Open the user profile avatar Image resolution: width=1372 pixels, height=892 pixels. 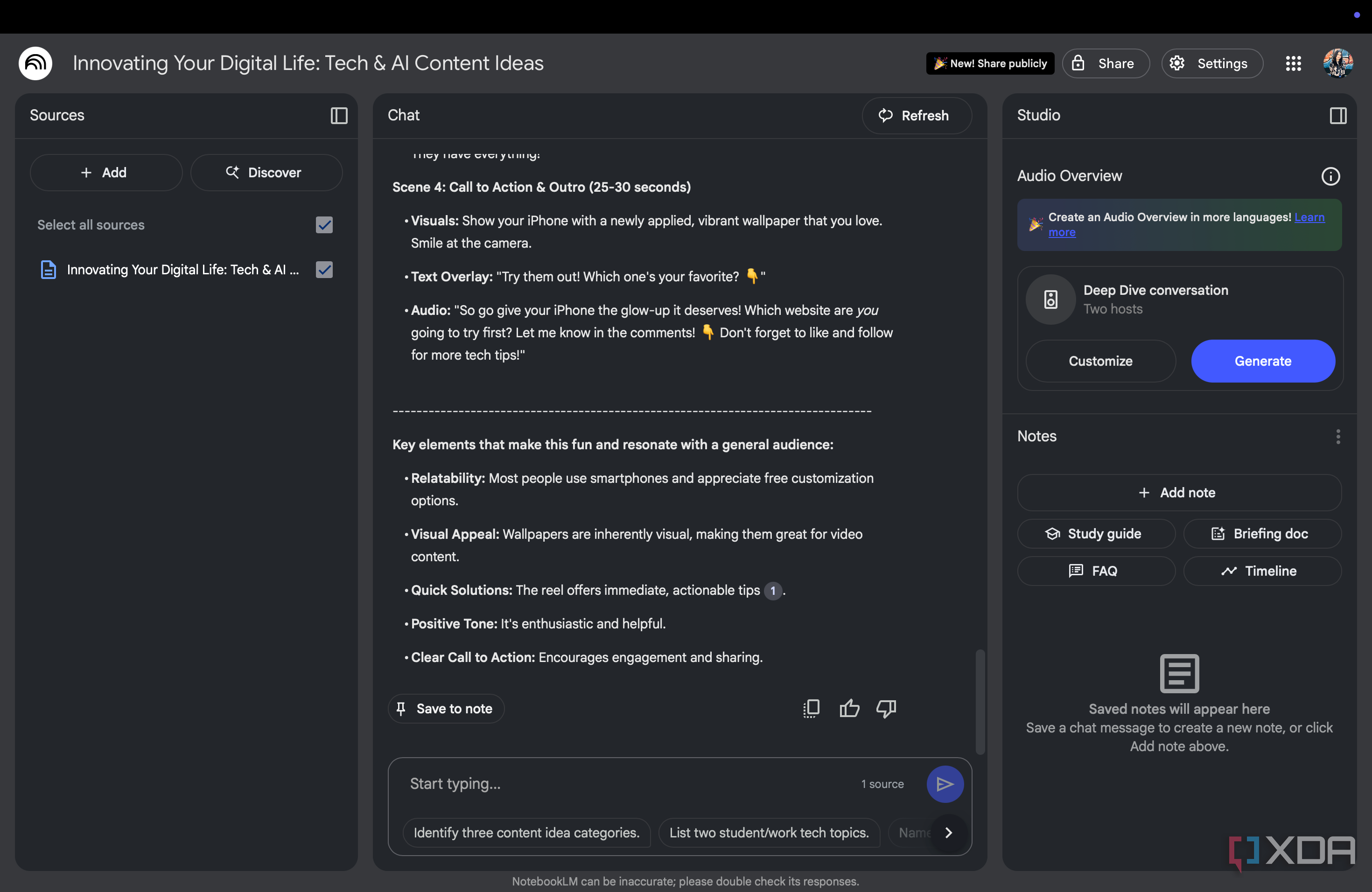pyautogui.click(x=1338, y=63)
